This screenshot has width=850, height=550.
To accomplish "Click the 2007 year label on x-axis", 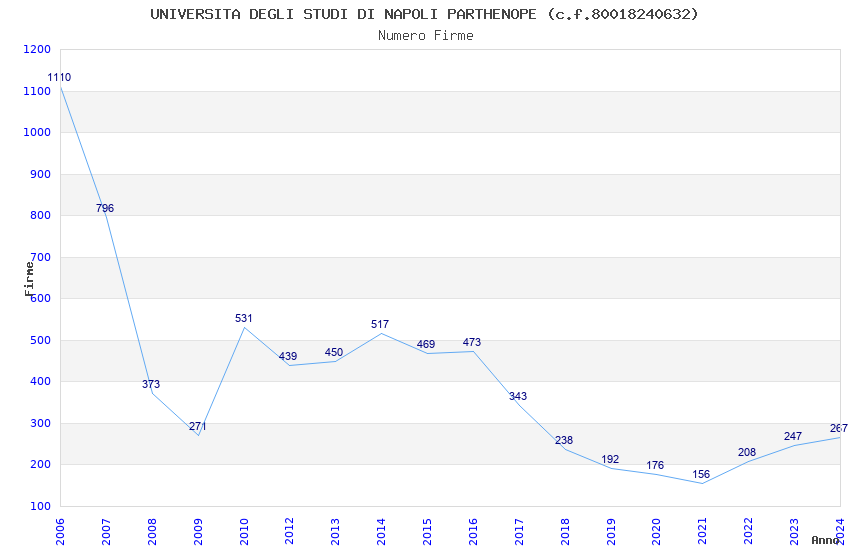I will click(x=106, y=531).
